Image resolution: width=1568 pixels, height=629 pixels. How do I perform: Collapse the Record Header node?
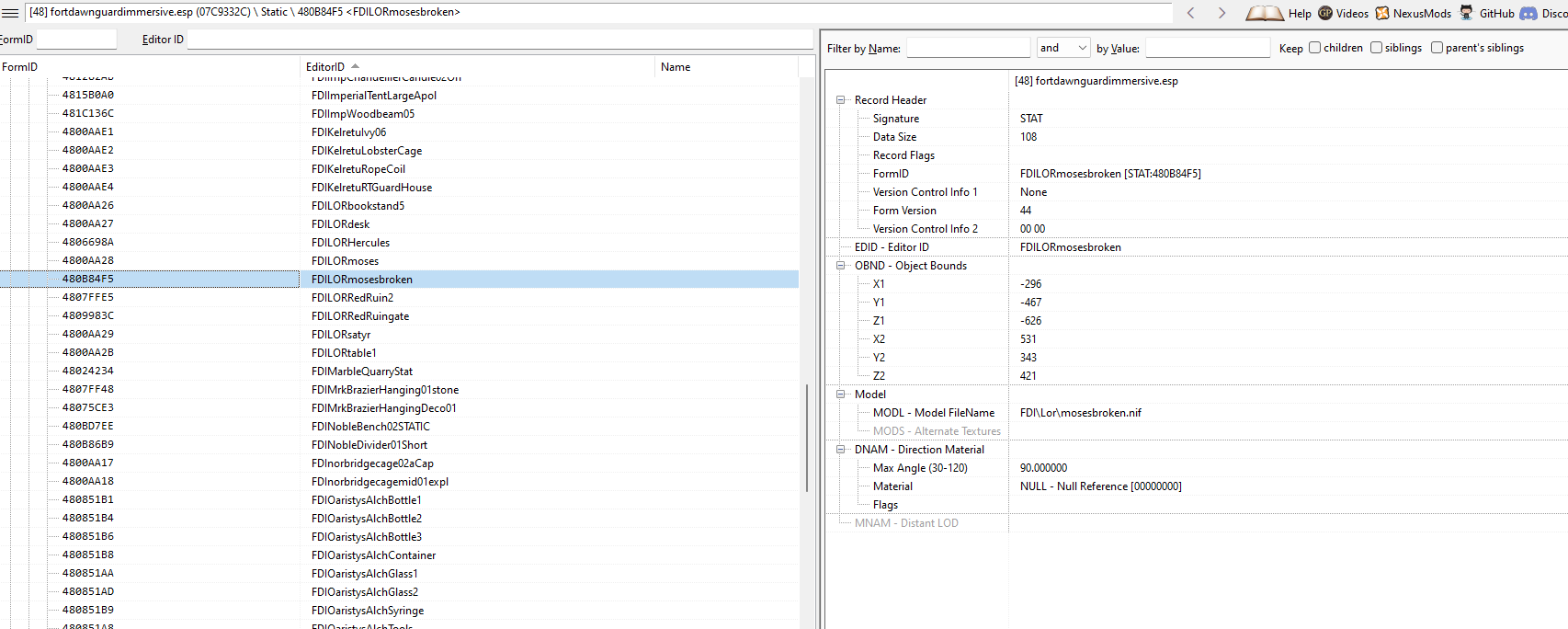tap(840, 100)
